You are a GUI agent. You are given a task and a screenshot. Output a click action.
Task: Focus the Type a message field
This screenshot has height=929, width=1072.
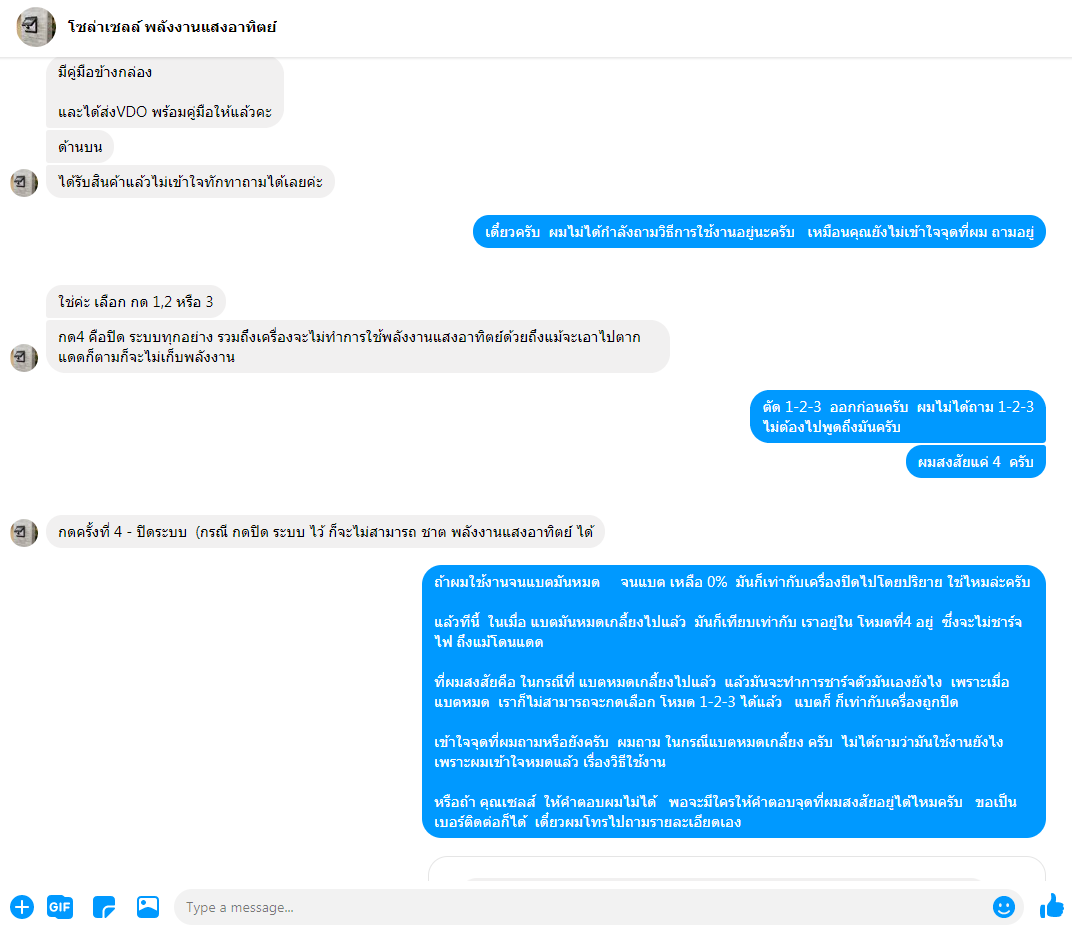tap(581, 907)
